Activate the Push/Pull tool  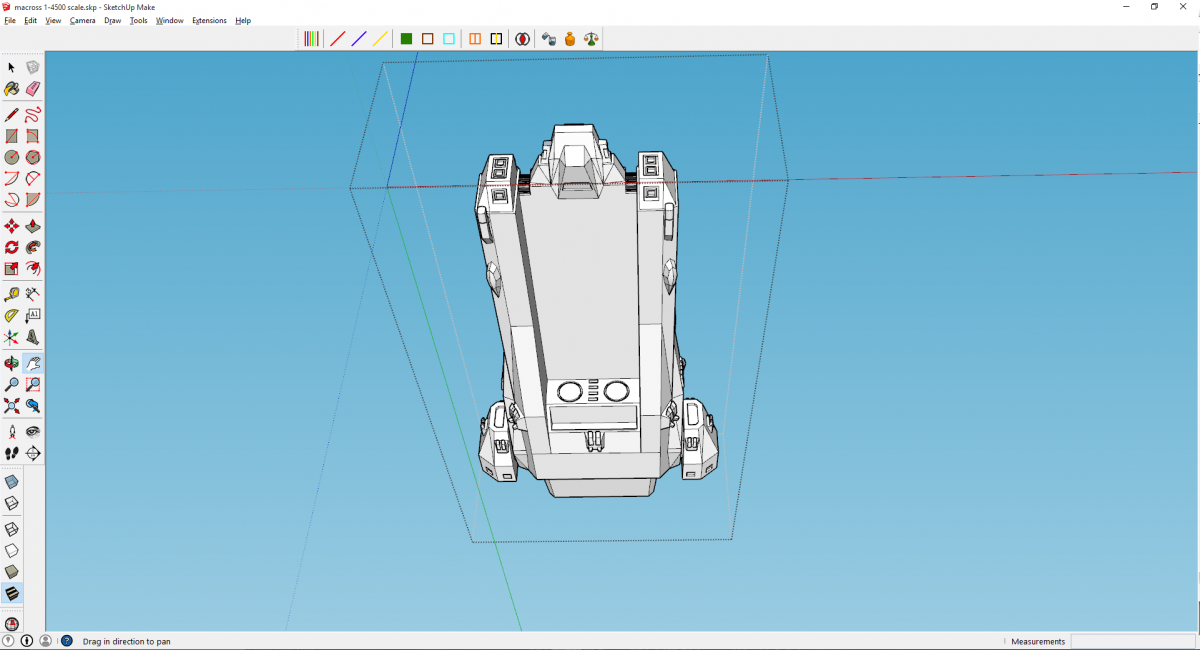point(33,226)
